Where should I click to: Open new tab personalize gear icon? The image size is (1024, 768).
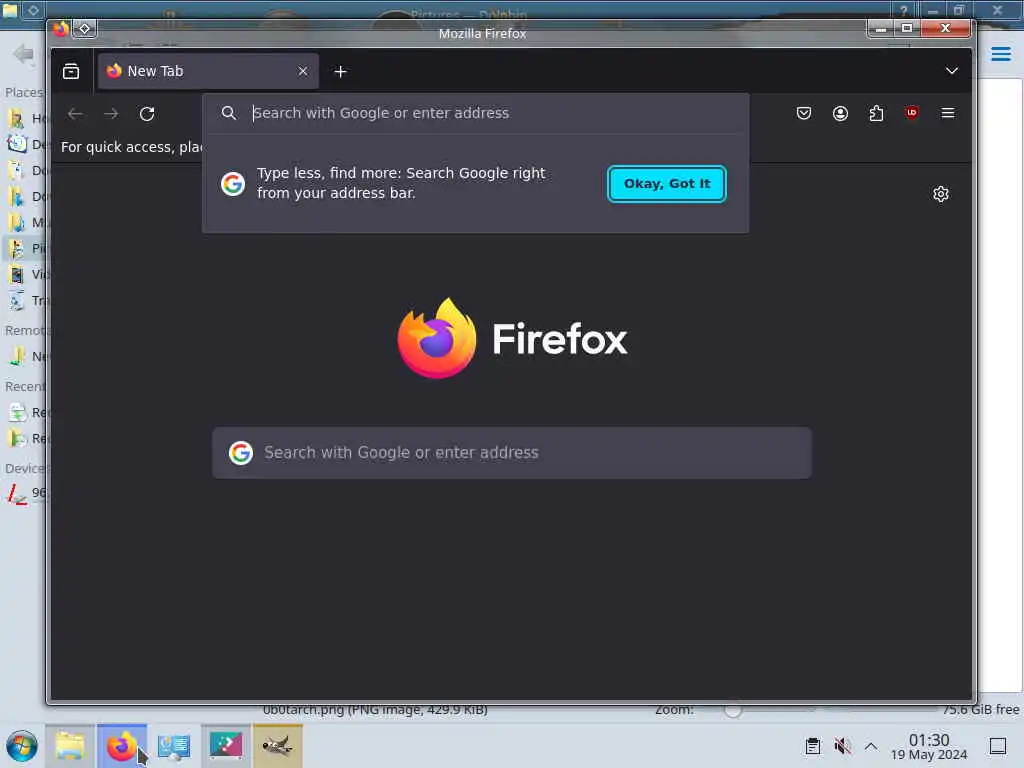940,194
